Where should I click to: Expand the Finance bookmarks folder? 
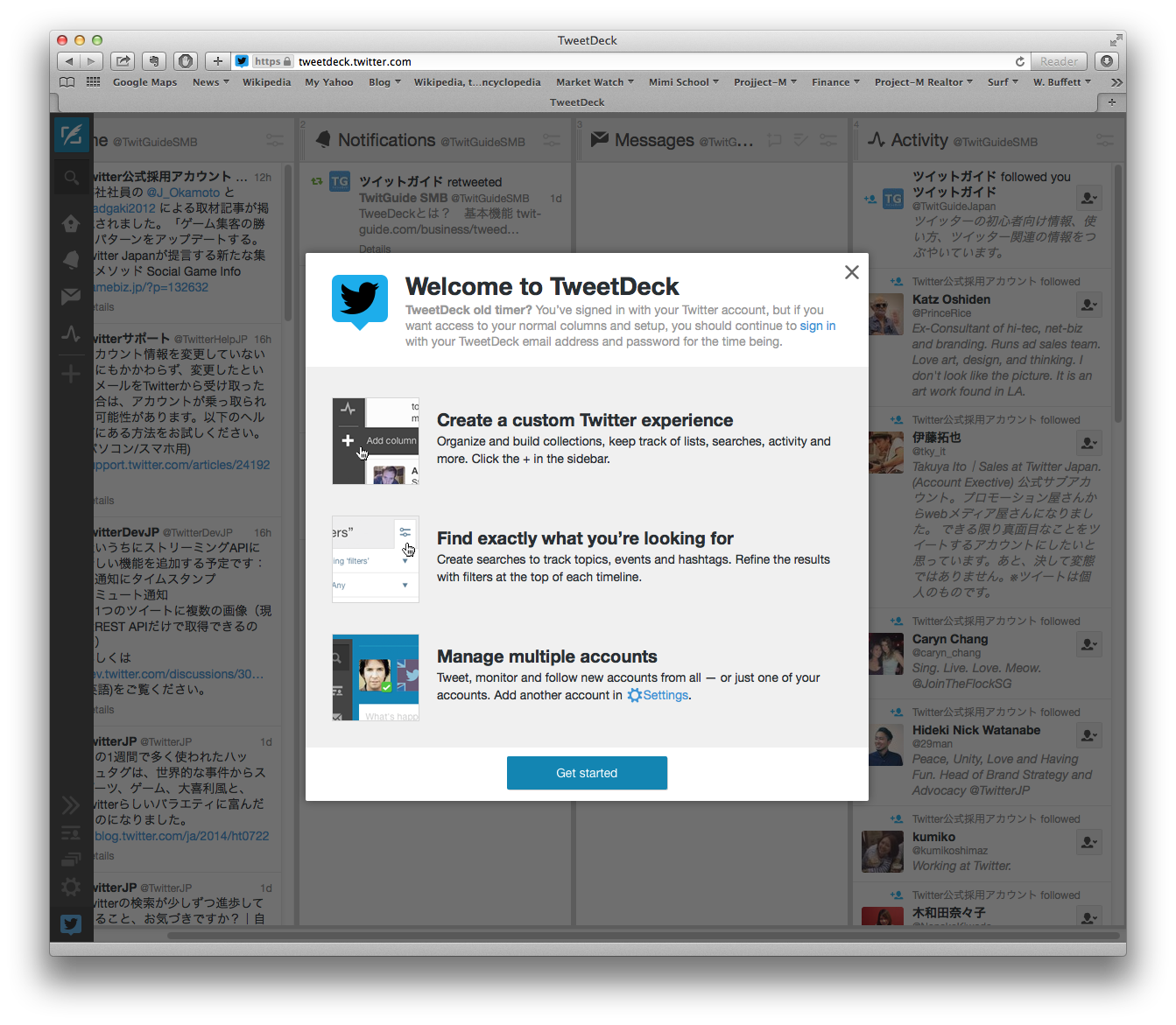coord(834,82)
